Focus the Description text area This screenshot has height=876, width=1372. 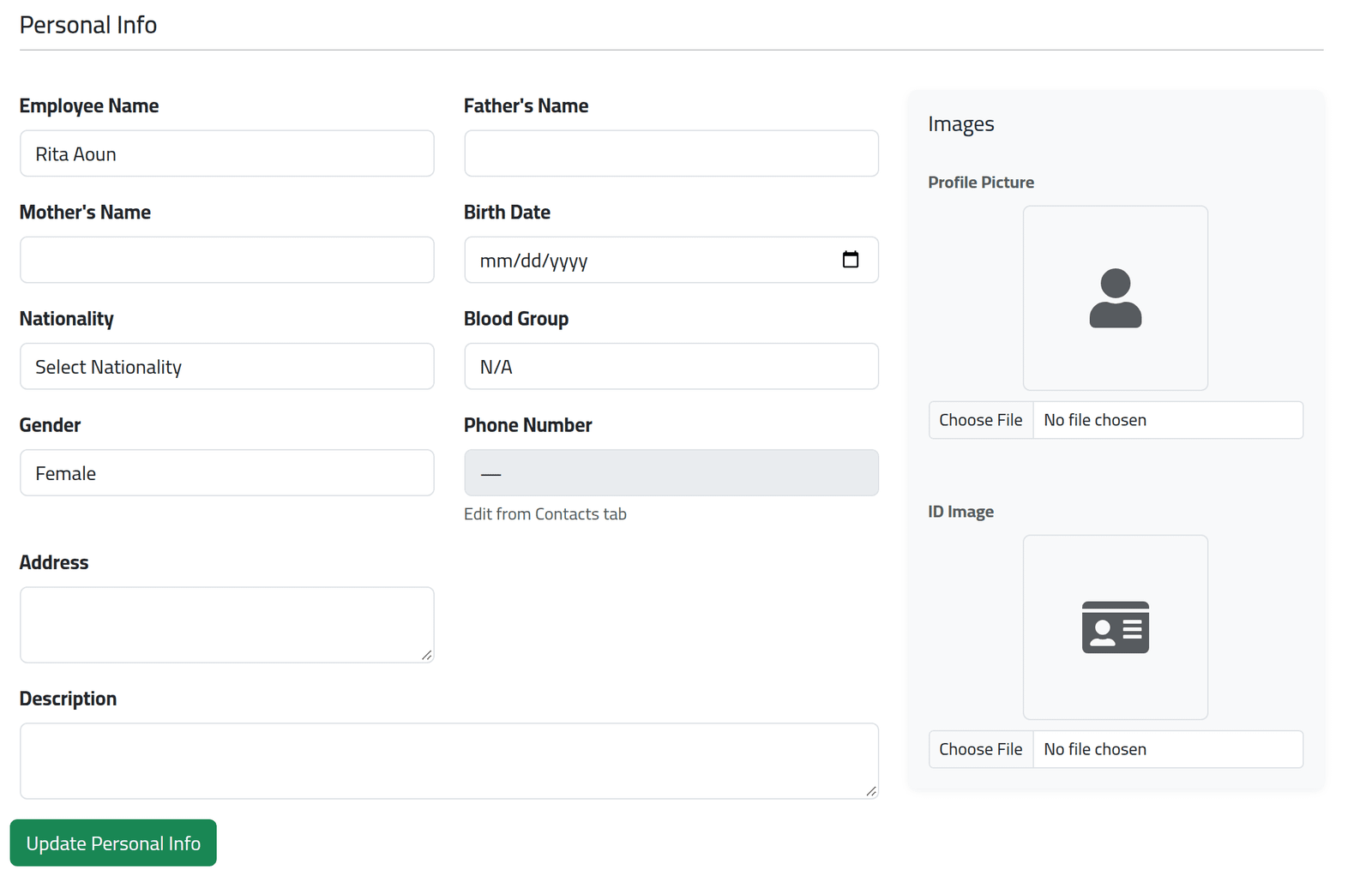click(x=449, y=761)
